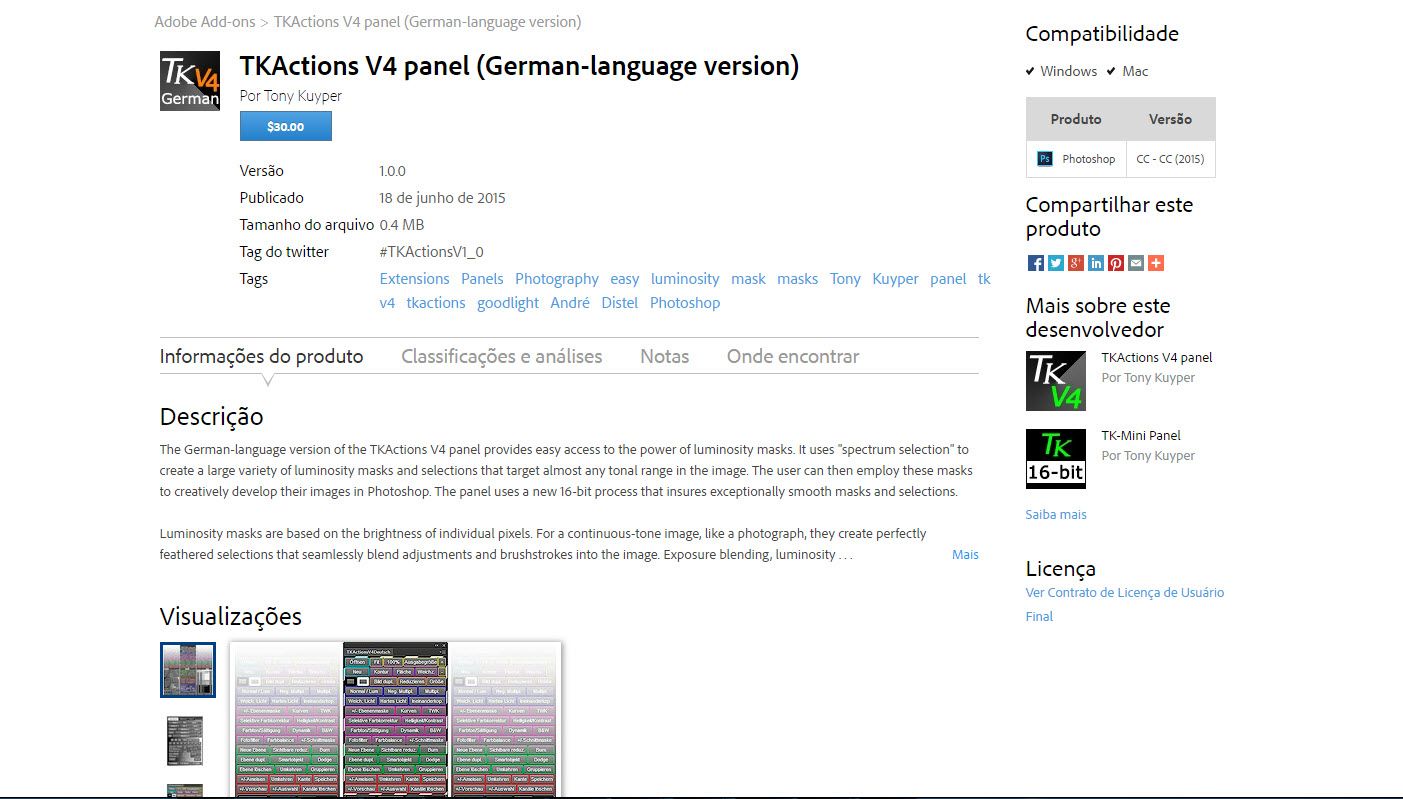Select the first preview thumbnail
Image resolution: width=1403 pixels, height=799 pixels.
(x=188, y=670)
